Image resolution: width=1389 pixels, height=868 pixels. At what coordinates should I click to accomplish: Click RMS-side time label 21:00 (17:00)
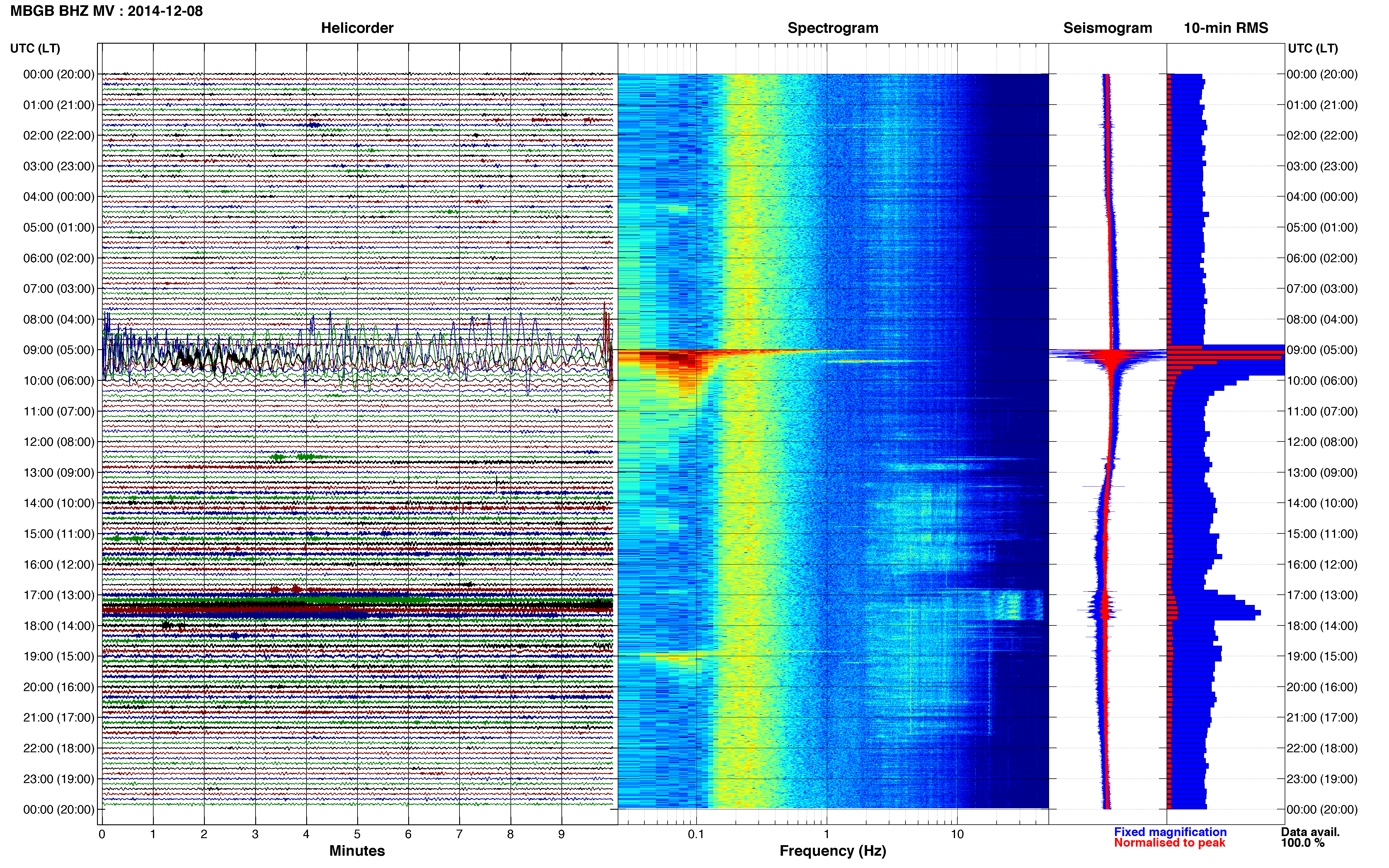click(1322, 718)
